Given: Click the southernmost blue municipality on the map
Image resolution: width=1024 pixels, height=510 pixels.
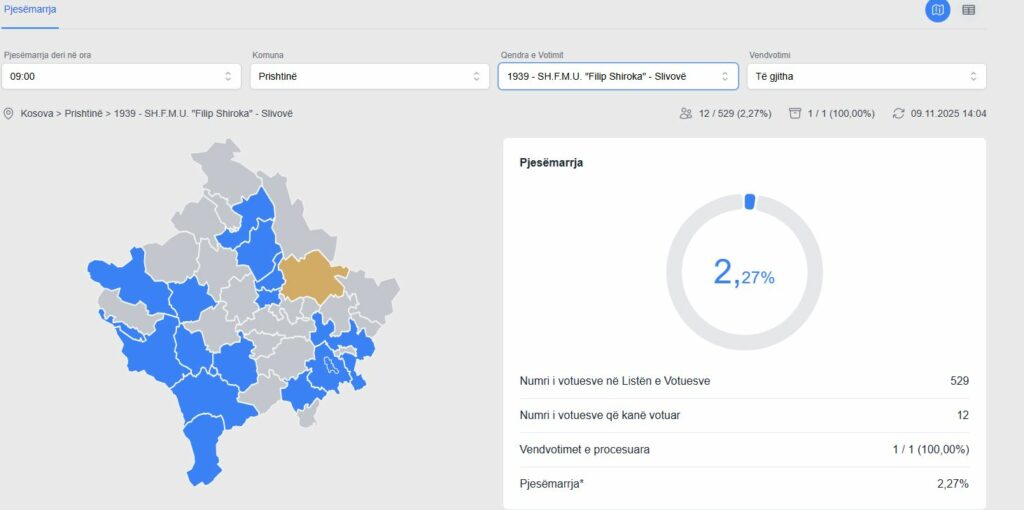Looking at the screenshot, I should (205, 450).
